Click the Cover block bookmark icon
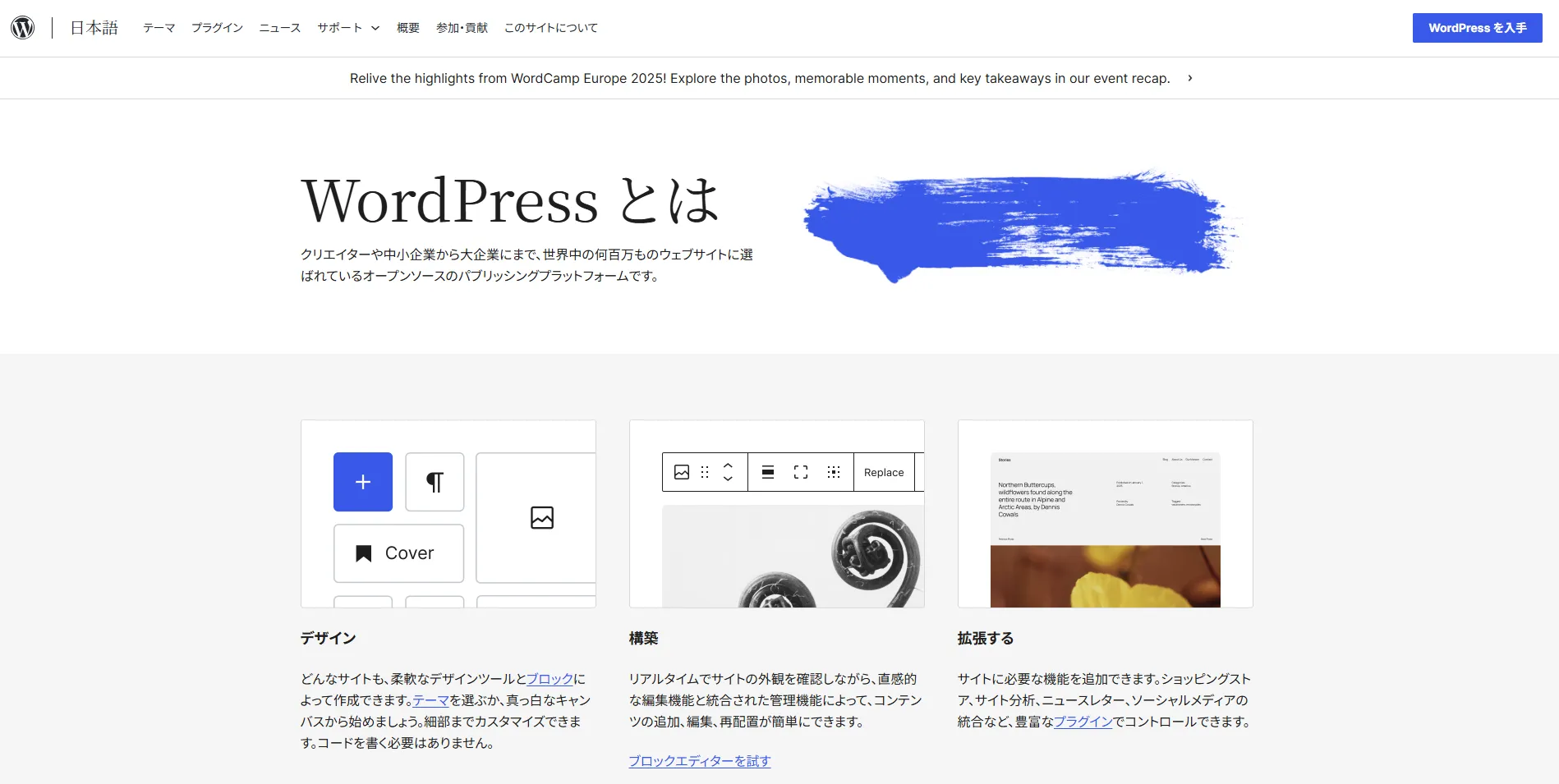The image size is (1559, 784). pyautogui.click(x=364, y=553)
